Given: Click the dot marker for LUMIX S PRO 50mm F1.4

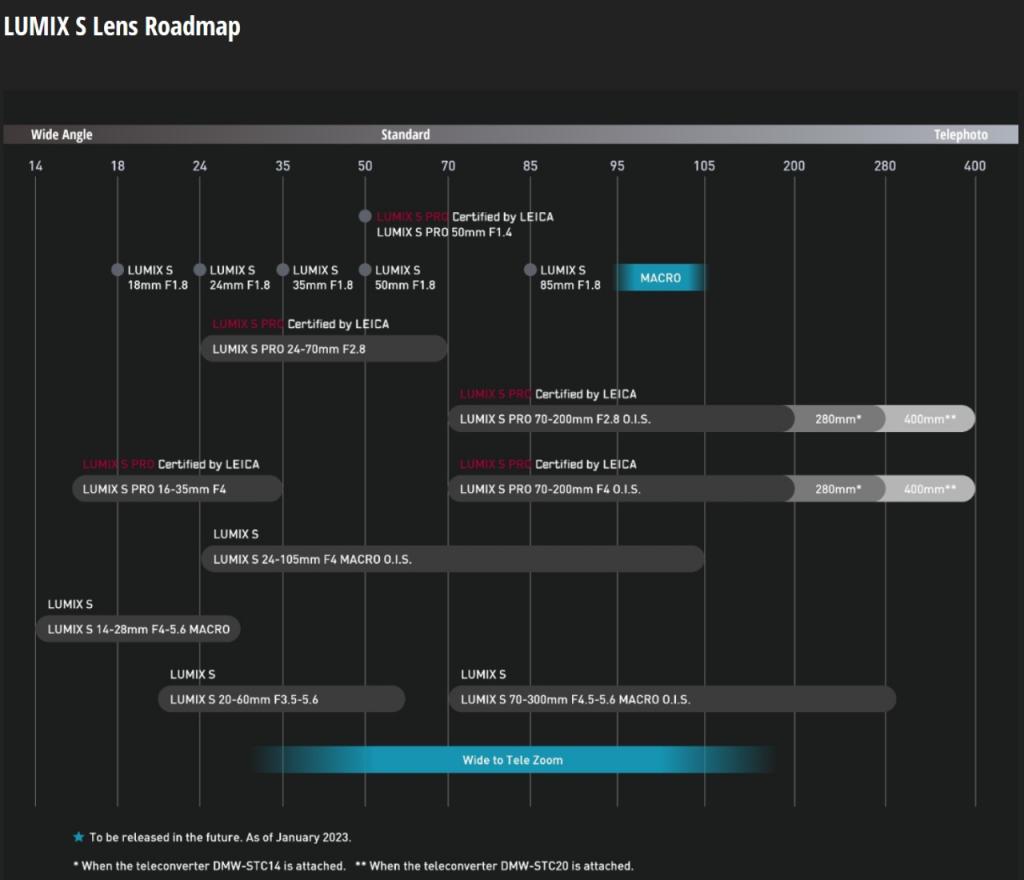Looking at the screenshot, I should (x=365, y=216).
